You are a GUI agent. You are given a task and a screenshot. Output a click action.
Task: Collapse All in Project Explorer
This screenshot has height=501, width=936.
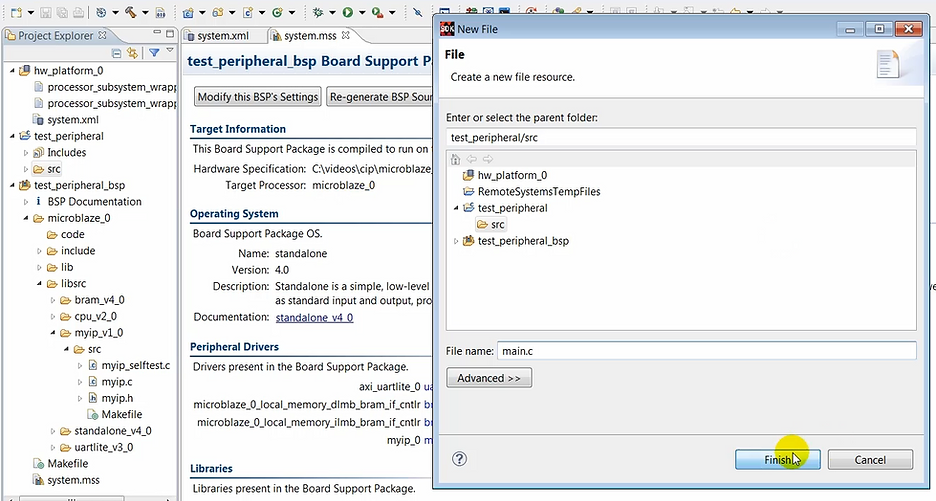[x=117, y=53]
